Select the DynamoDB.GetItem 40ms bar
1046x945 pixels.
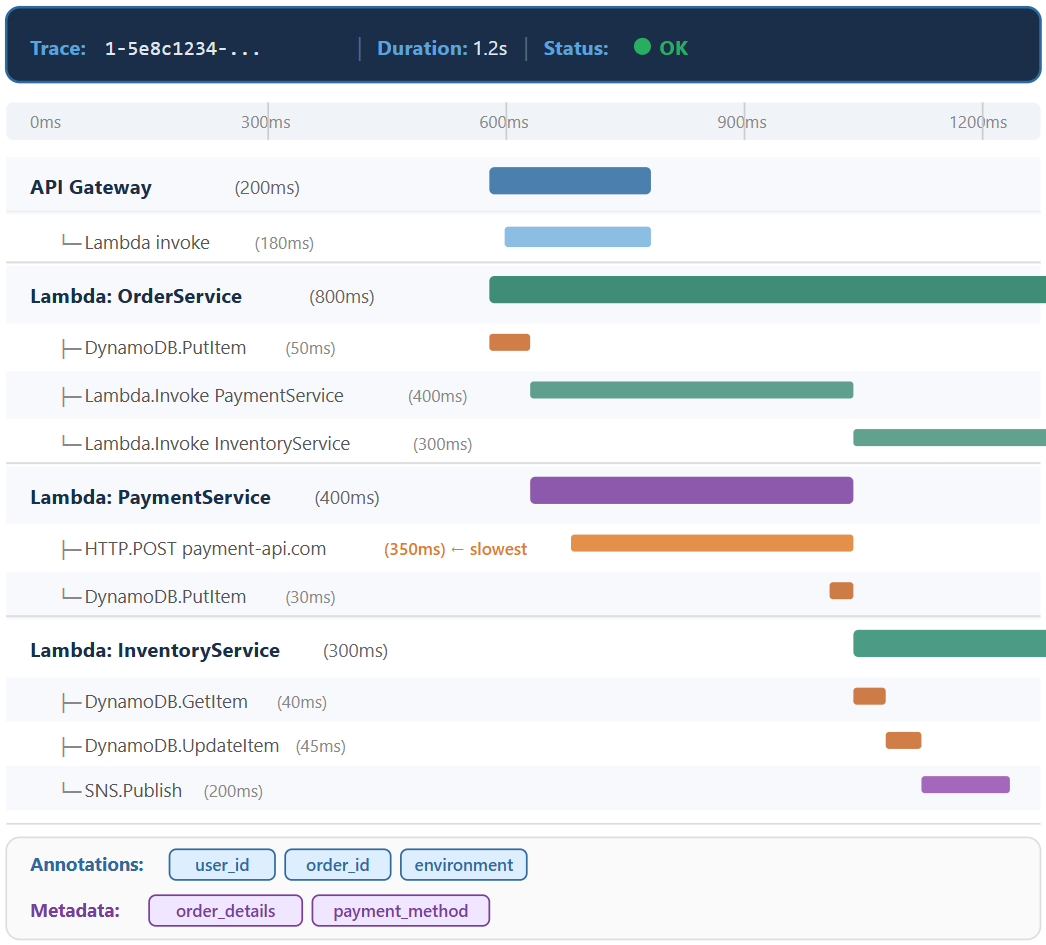point(869,696)
